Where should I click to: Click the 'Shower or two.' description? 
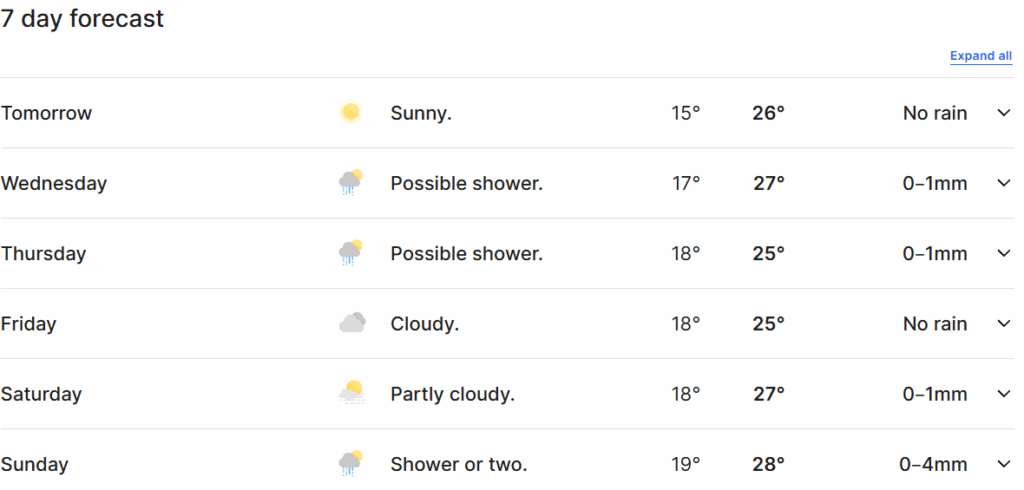tap(458, 464)
